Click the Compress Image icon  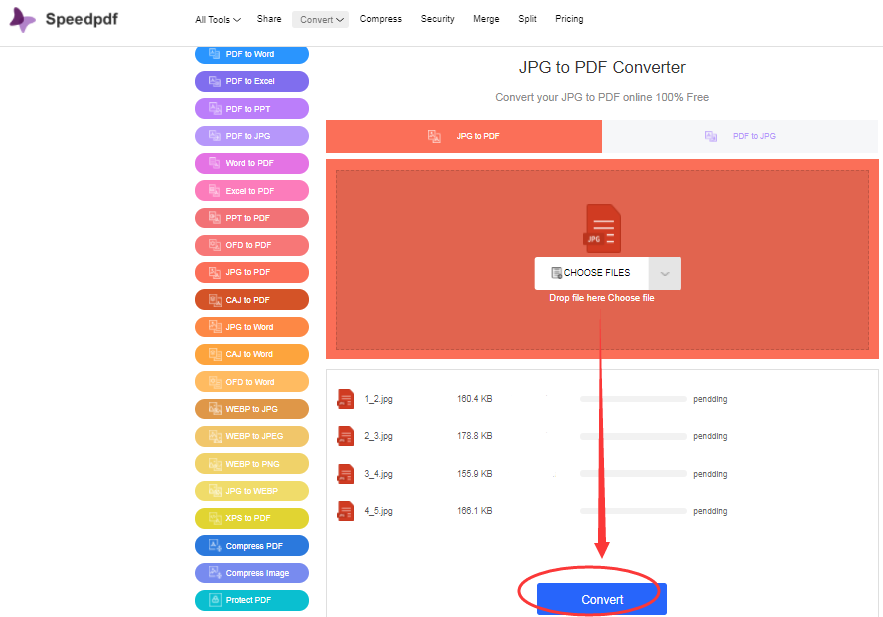[215, 573]
